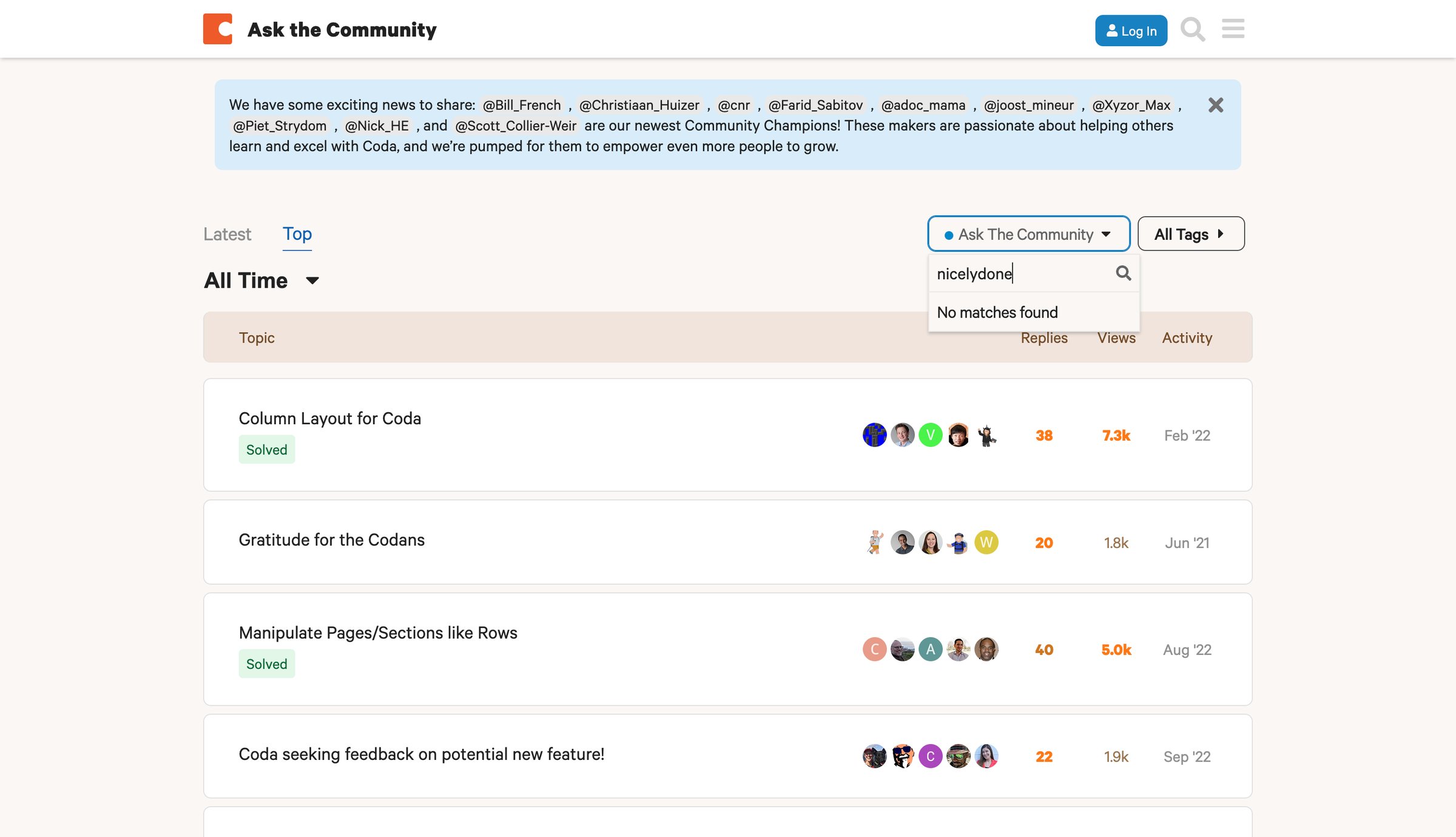
Task: Open the header search magnifier icon
Action: point(1193,29)
